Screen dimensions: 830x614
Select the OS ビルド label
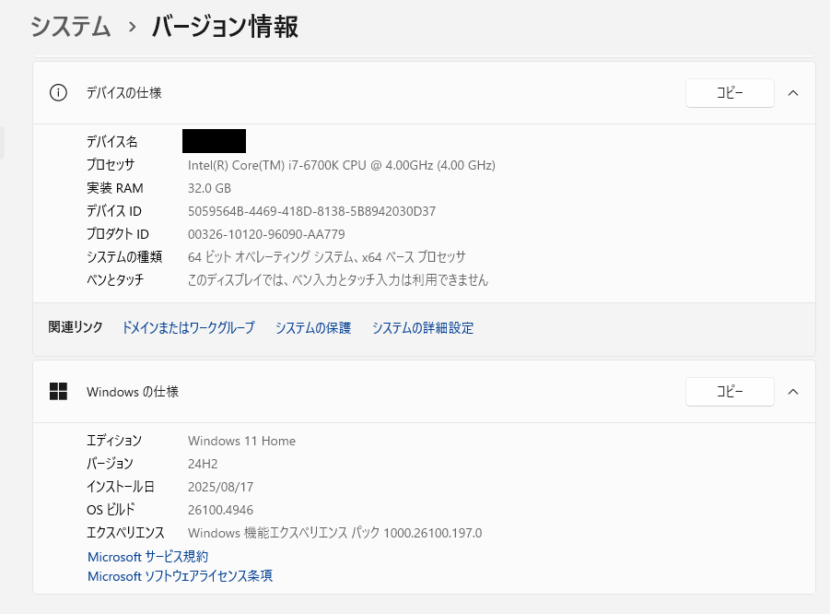click(111, 509)
